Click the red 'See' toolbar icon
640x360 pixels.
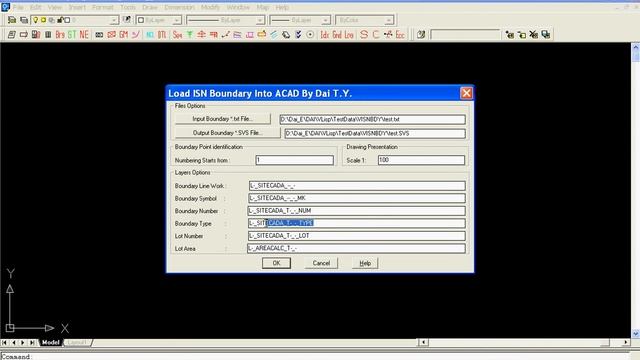tap(177, 35)
